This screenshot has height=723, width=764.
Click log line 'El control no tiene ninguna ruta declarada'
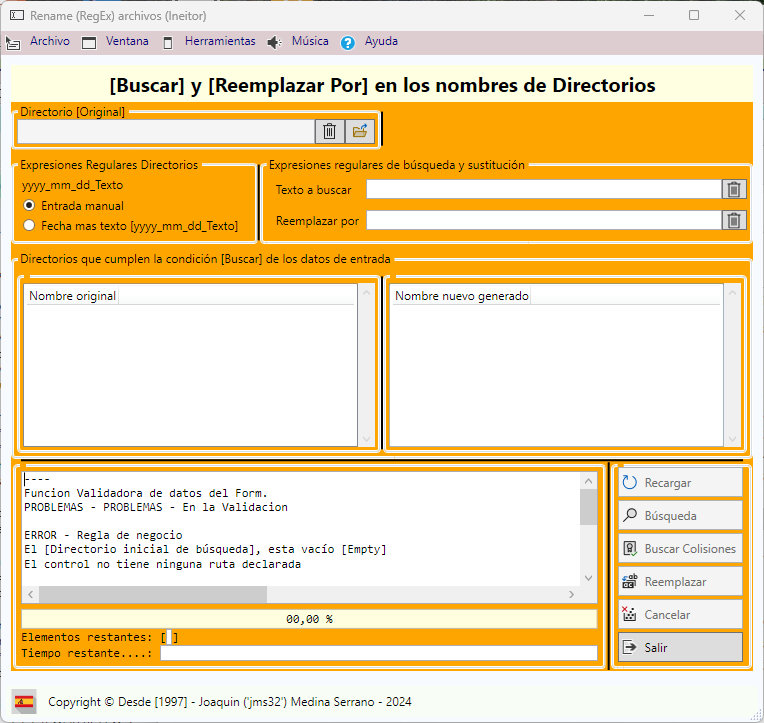162,564
